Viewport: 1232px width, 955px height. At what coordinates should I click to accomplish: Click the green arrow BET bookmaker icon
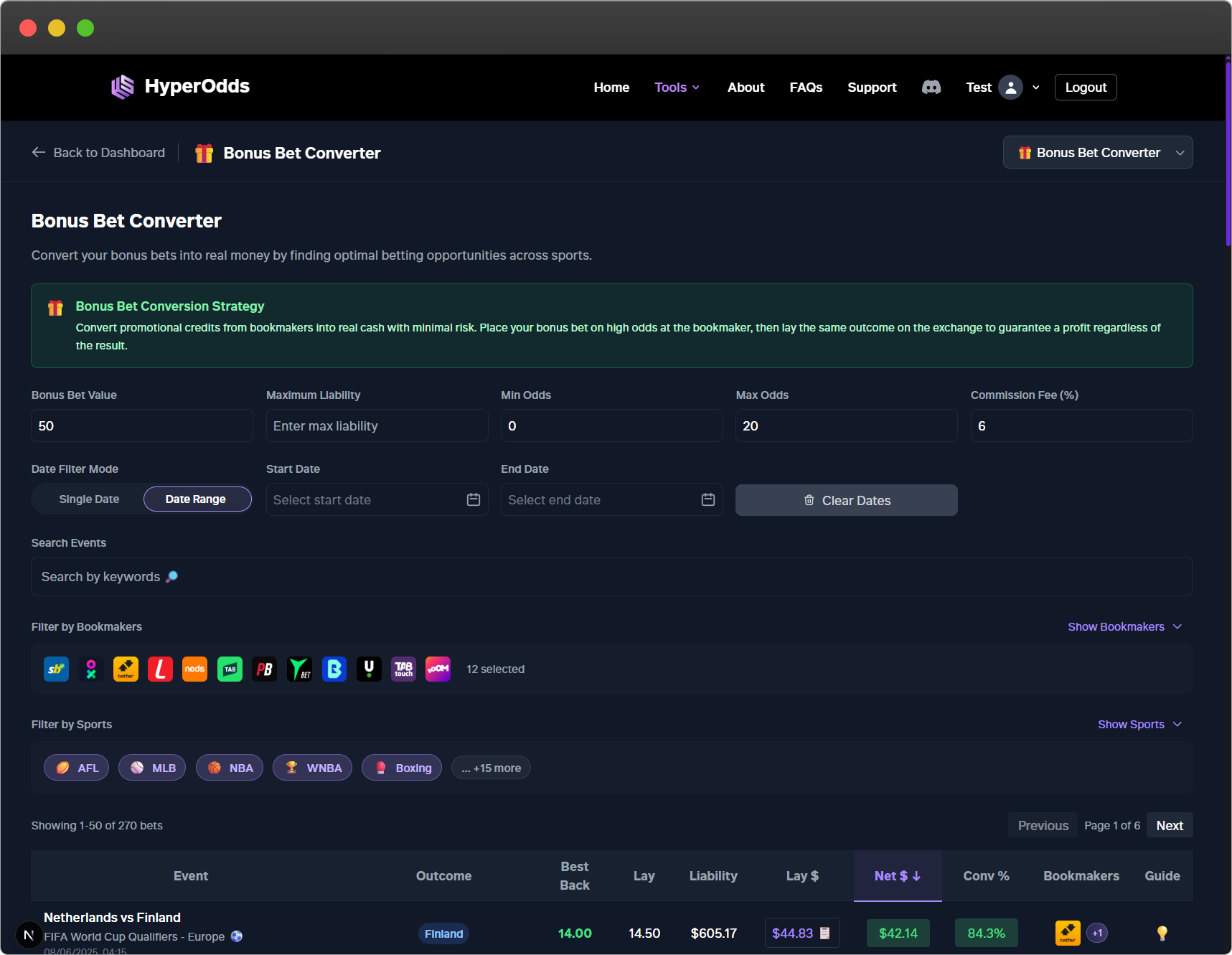(x=299, y=669)
